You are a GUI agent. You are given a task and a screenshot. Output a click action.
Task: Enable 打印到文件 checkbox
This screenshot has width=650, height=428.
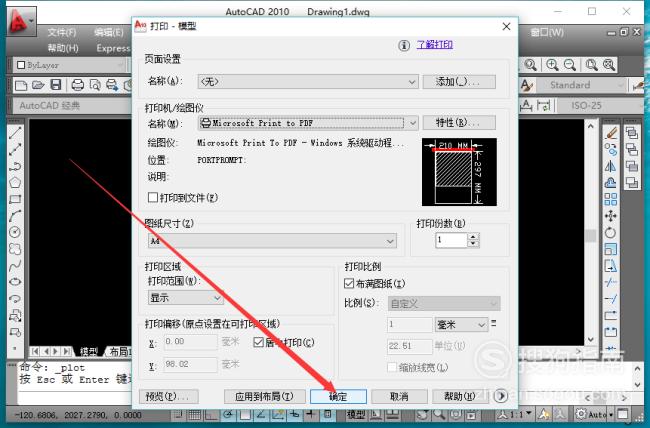153,197
